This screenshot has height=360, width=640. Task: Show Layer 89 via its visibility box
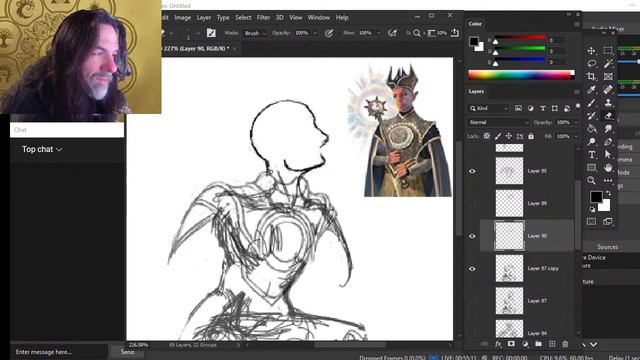[x=472, y=203]
